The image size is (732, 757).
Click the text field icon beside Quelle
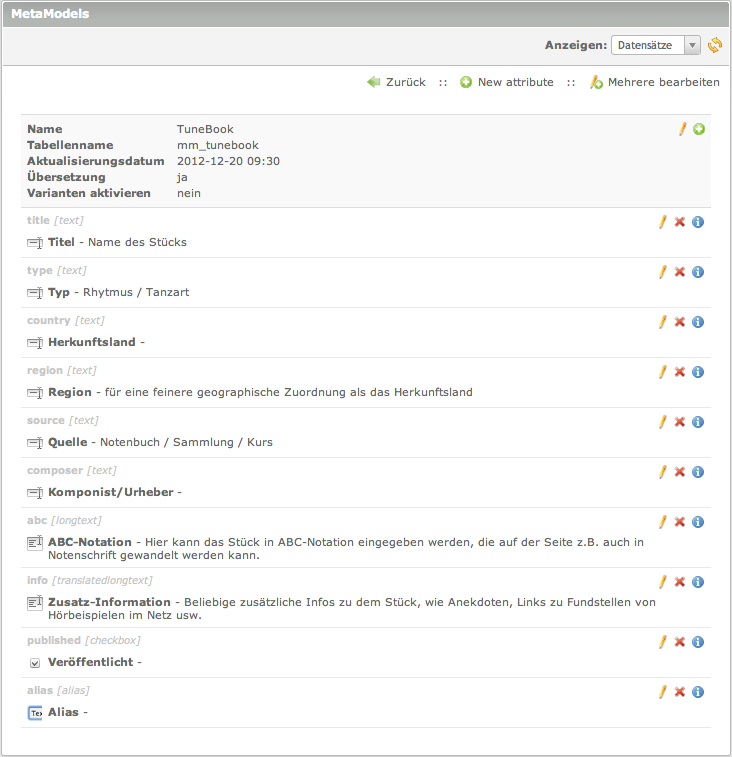[35, 443]
